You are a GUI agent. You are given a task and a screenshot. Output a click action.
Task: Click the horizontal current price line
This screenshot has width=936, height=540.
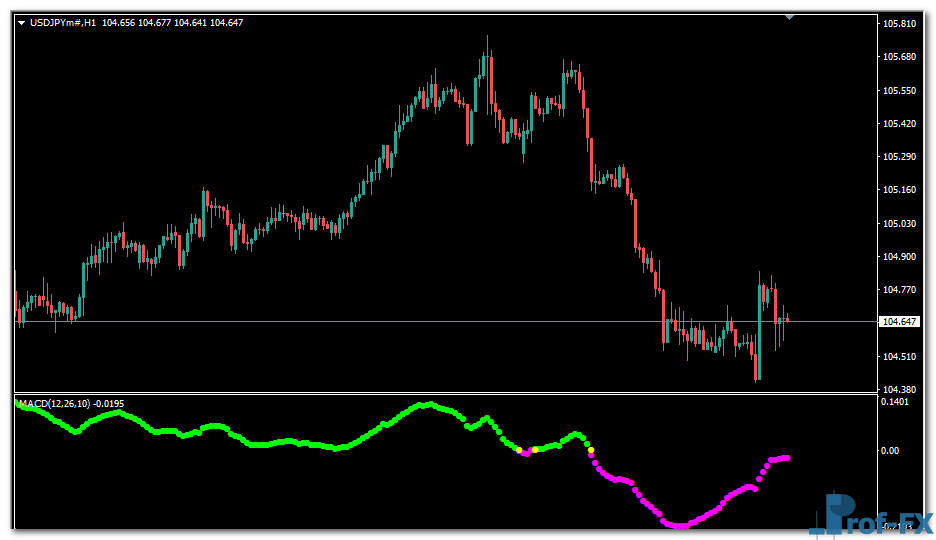400,321
